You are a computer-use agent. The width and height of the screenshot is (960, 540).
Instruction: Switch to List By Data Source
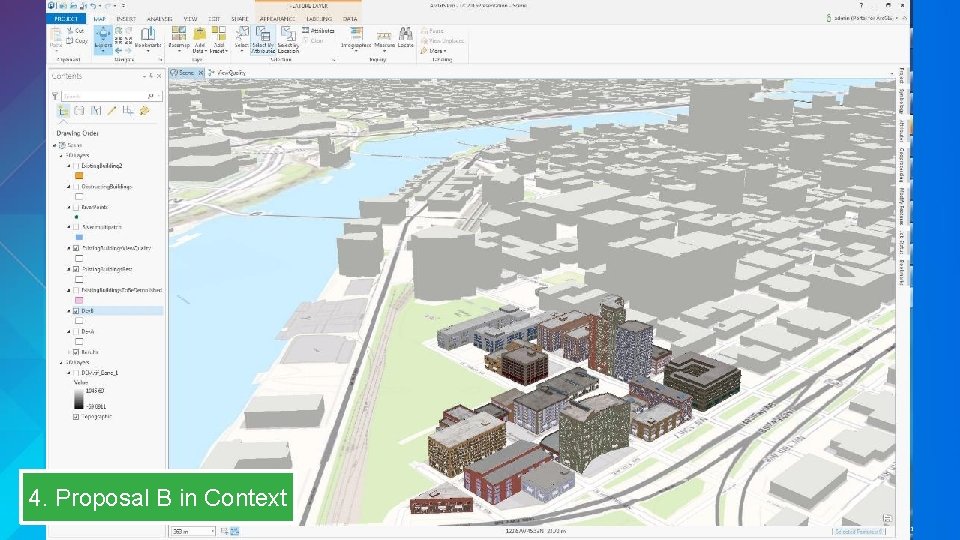pos(79,111)
